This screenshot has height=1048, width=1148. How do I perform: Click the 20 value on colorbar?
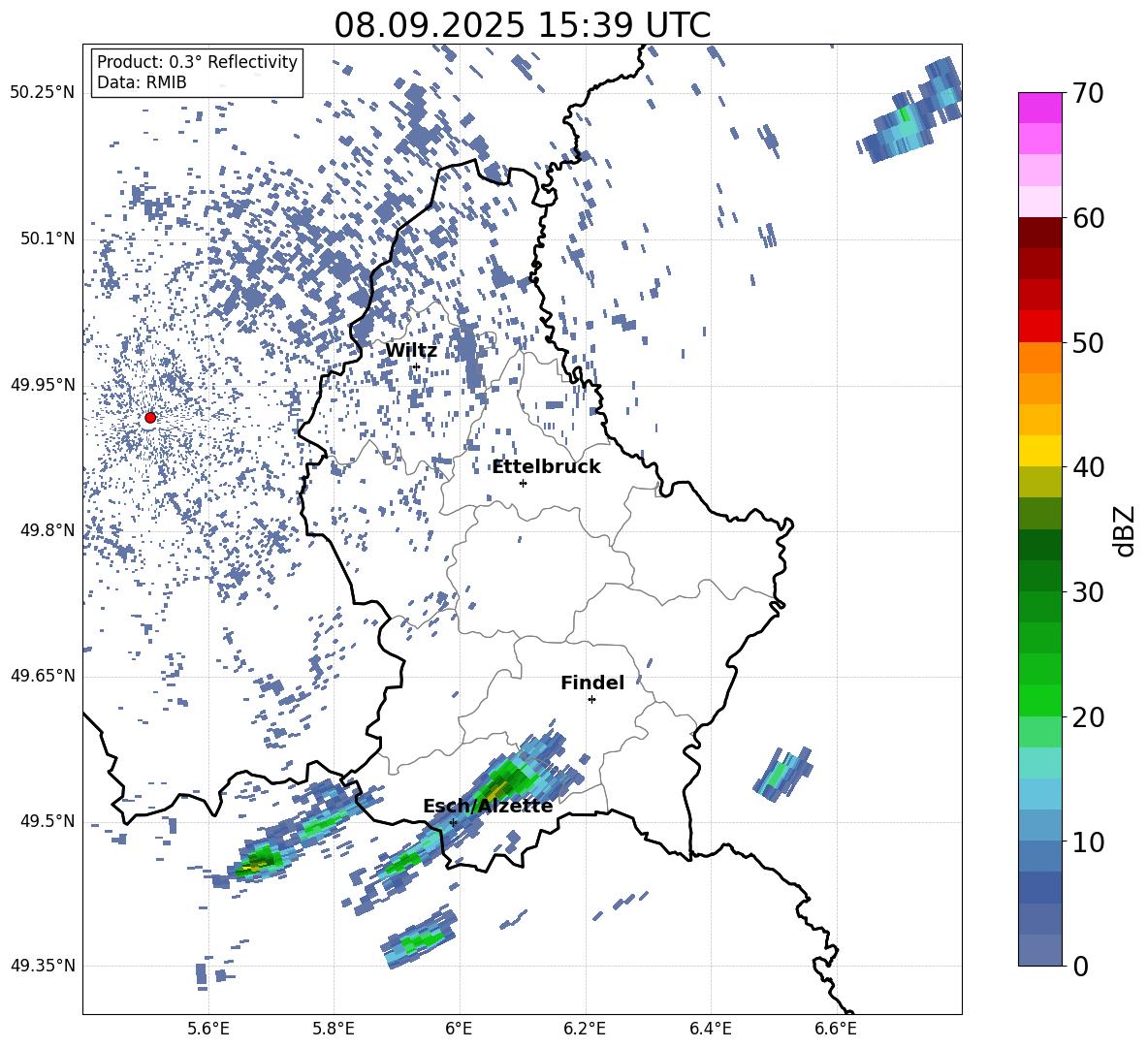[1088, 717]
